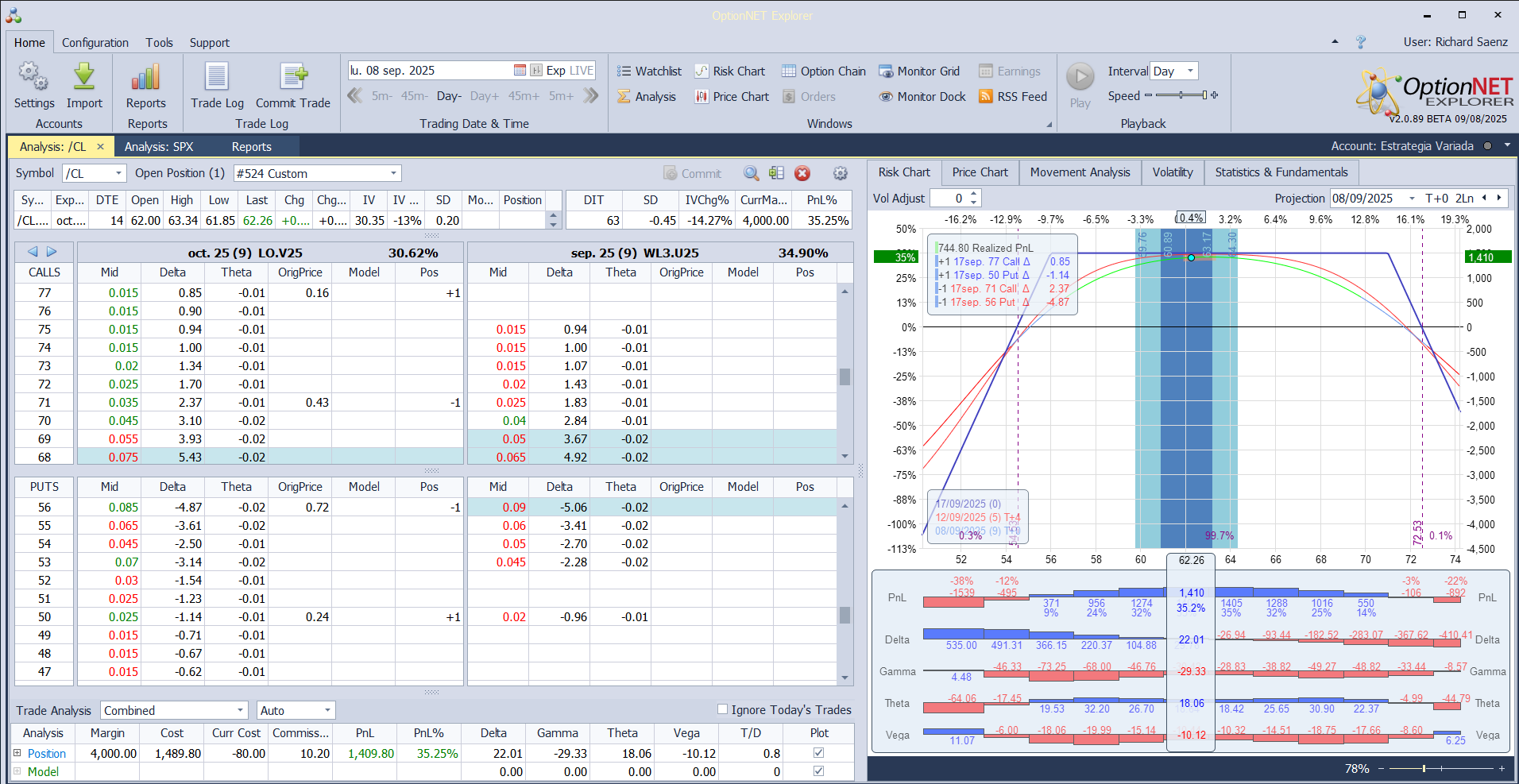Open the Account dropdown arrow
The height and width of the screenshot is (784, 1519).
click(1506, 146)
